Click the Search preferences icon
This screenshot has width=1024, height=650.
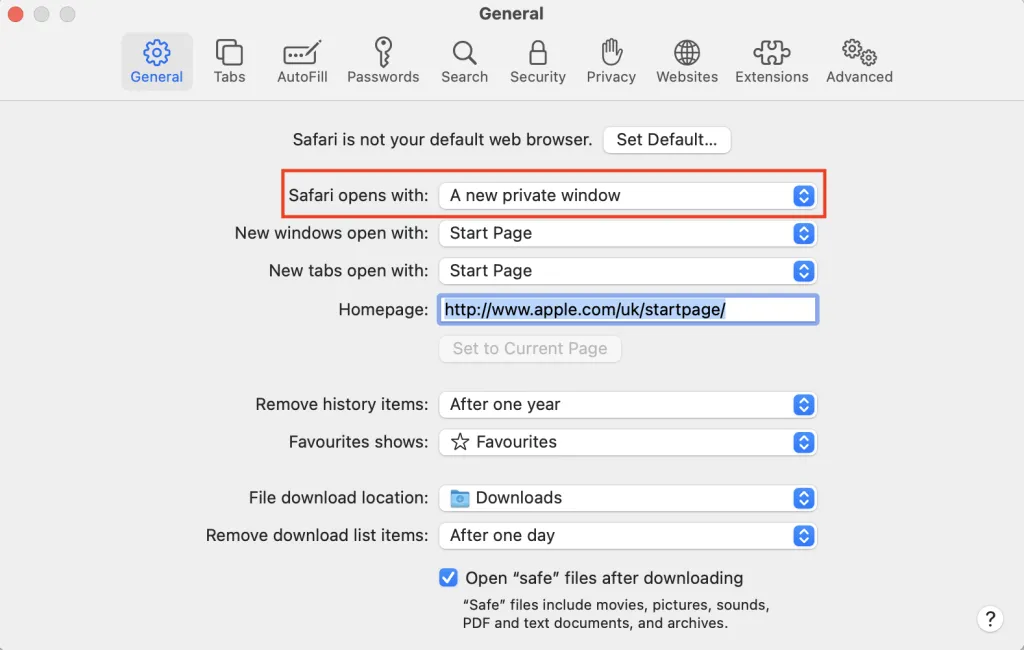(464, 60)
